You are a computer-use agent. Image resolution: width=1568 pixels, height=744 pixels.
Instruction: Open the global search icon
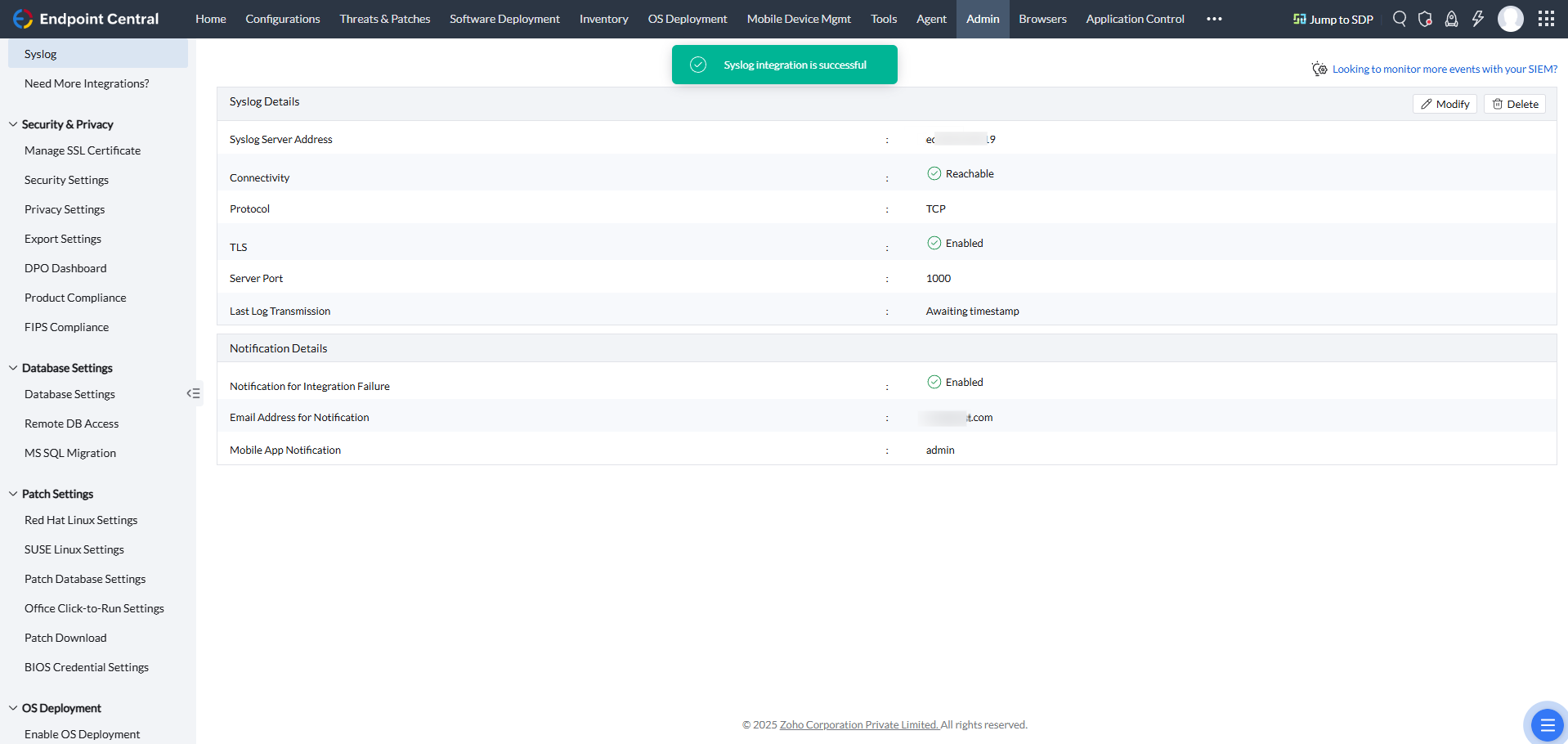[1400, 19]
